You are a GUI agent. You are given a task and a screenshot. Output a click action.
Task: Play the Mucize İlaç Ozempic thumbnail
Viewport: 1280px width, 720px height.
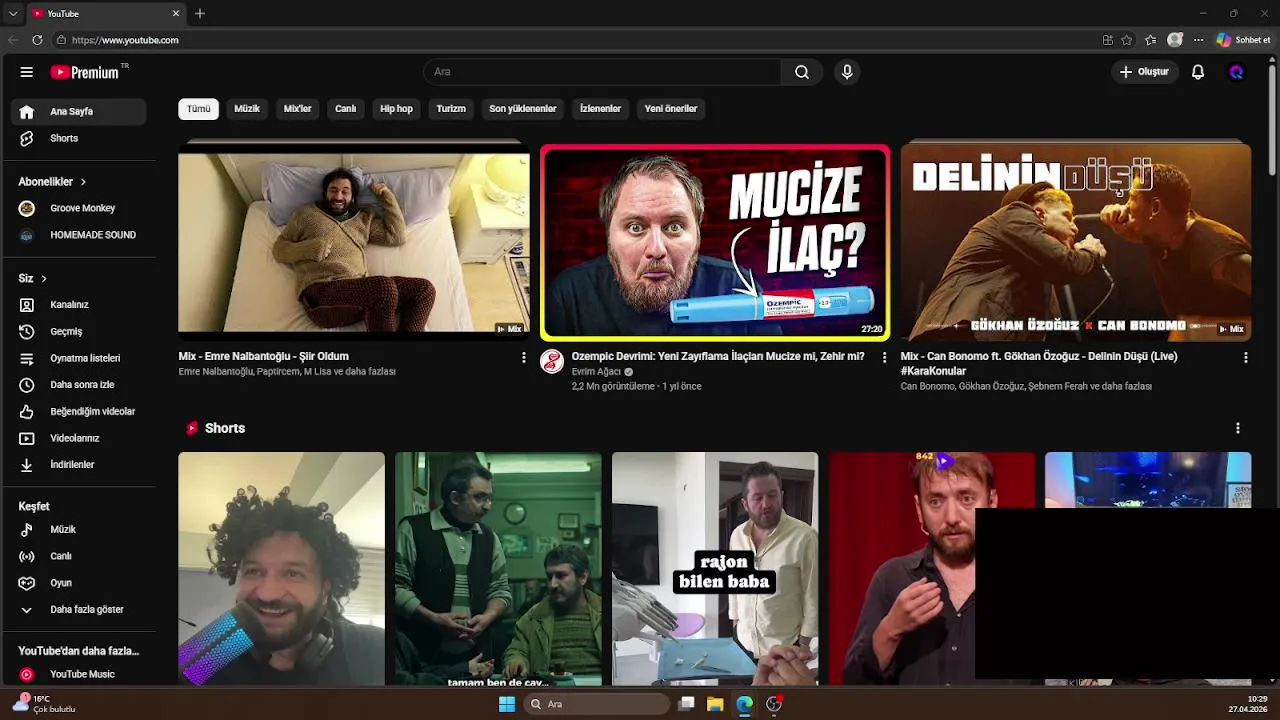[x=715, y=243]
